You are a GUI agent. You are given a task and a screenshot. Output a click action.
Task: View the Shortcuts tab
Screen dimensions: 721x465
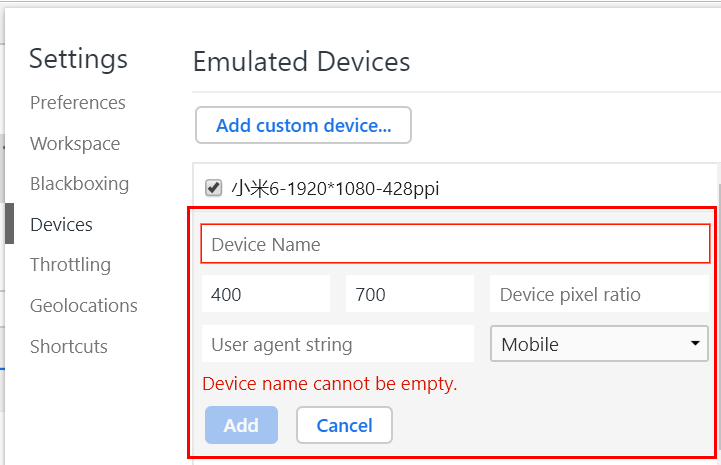point(69,346)
